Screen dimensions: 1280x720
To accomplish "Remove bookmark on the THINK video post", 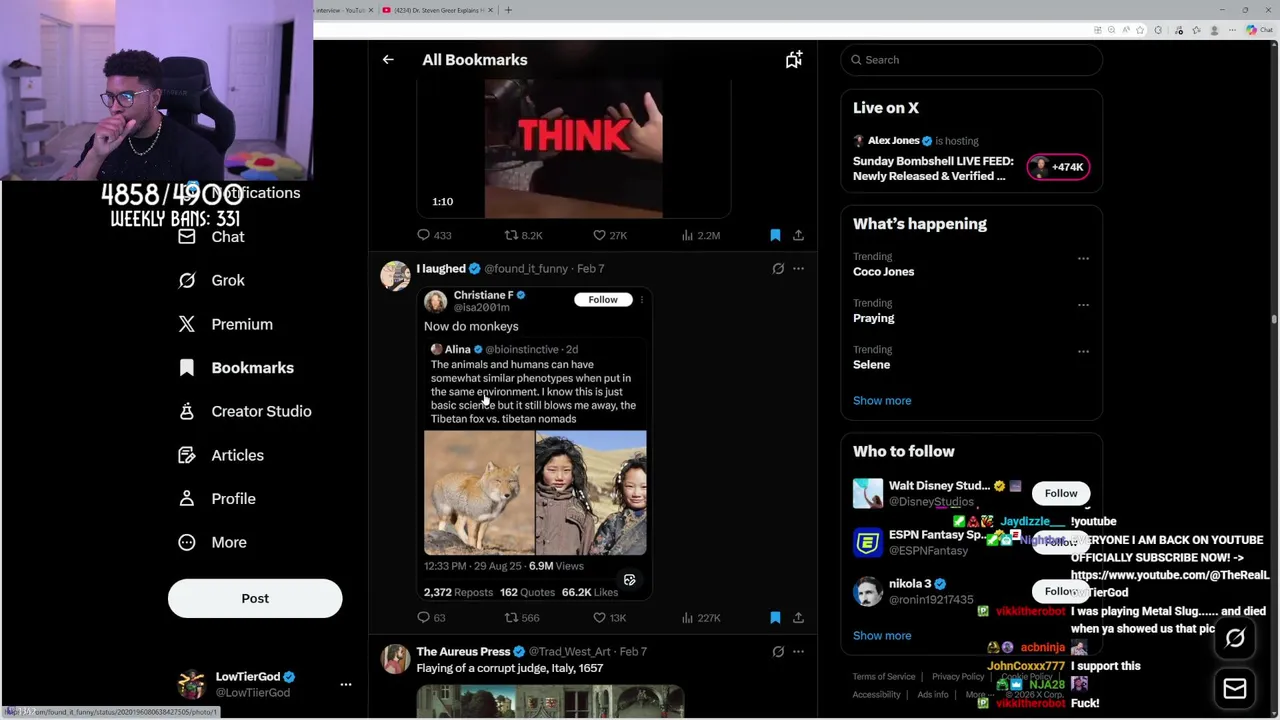I will [x=775, y=235].
